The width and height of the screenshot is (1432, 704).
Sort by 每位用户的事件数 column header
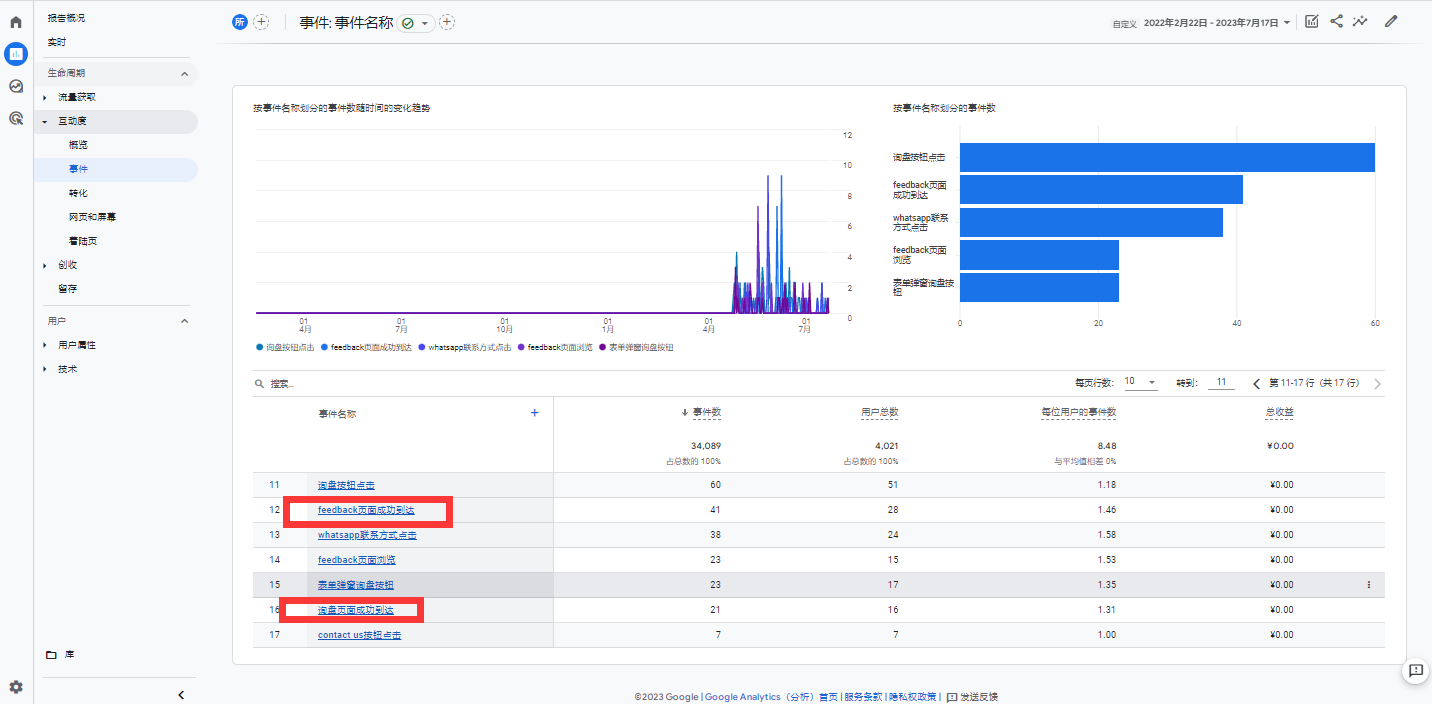(1079, 412)
